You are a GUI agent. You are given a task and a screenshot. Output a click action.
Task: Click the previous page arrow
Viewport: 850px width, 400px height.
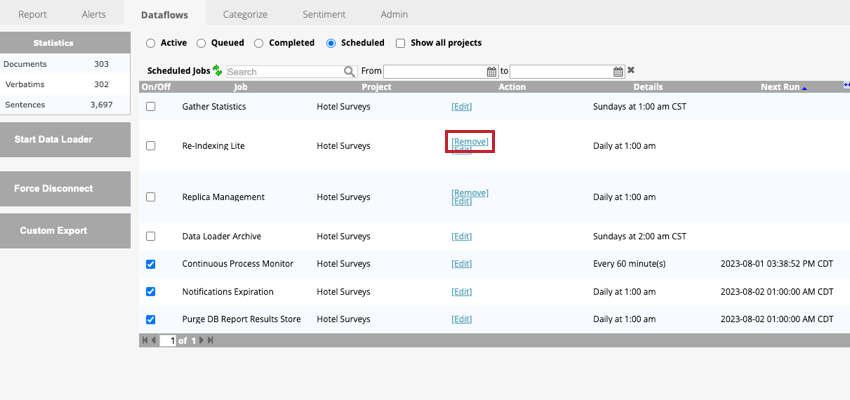pos(154,341)
